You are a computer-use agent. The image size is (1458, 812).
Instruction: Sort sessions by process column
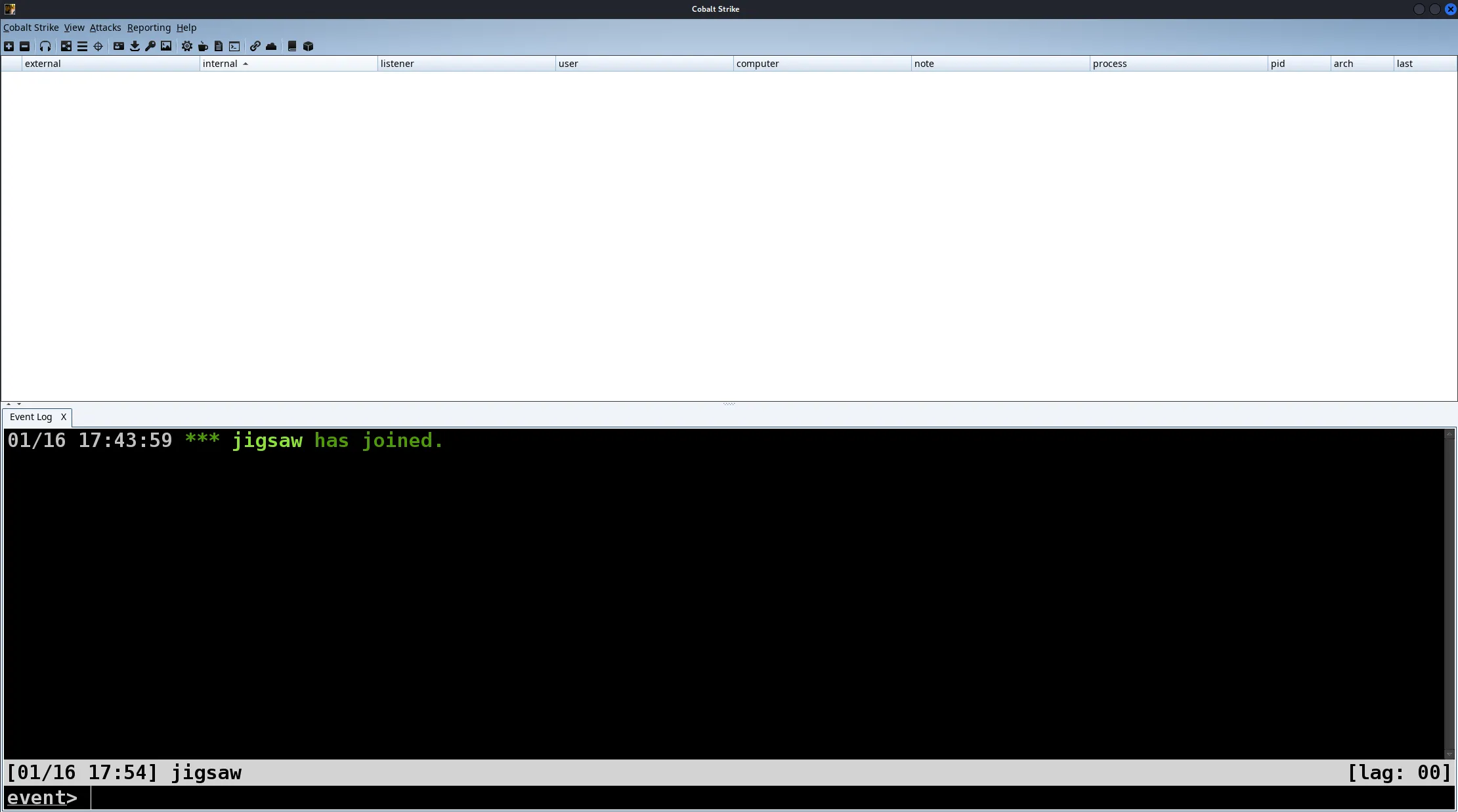1178,64
